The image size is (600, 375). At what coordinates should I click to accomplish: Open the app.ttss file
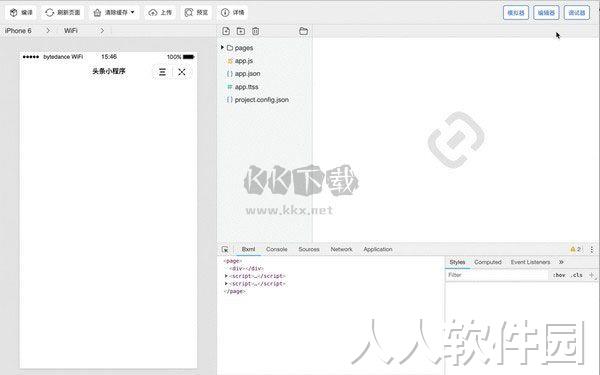click(246, 87)
